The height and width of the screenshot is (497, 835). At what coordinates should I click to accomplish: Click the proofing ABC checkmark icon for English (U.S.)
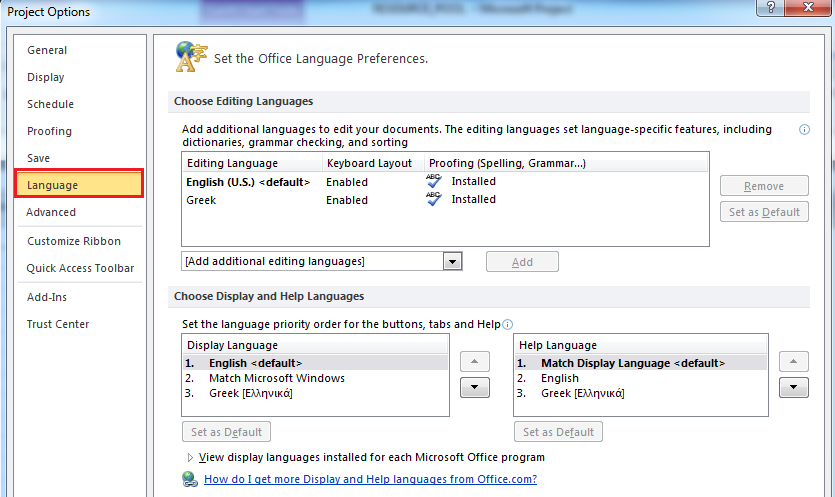tap(434, 181)
